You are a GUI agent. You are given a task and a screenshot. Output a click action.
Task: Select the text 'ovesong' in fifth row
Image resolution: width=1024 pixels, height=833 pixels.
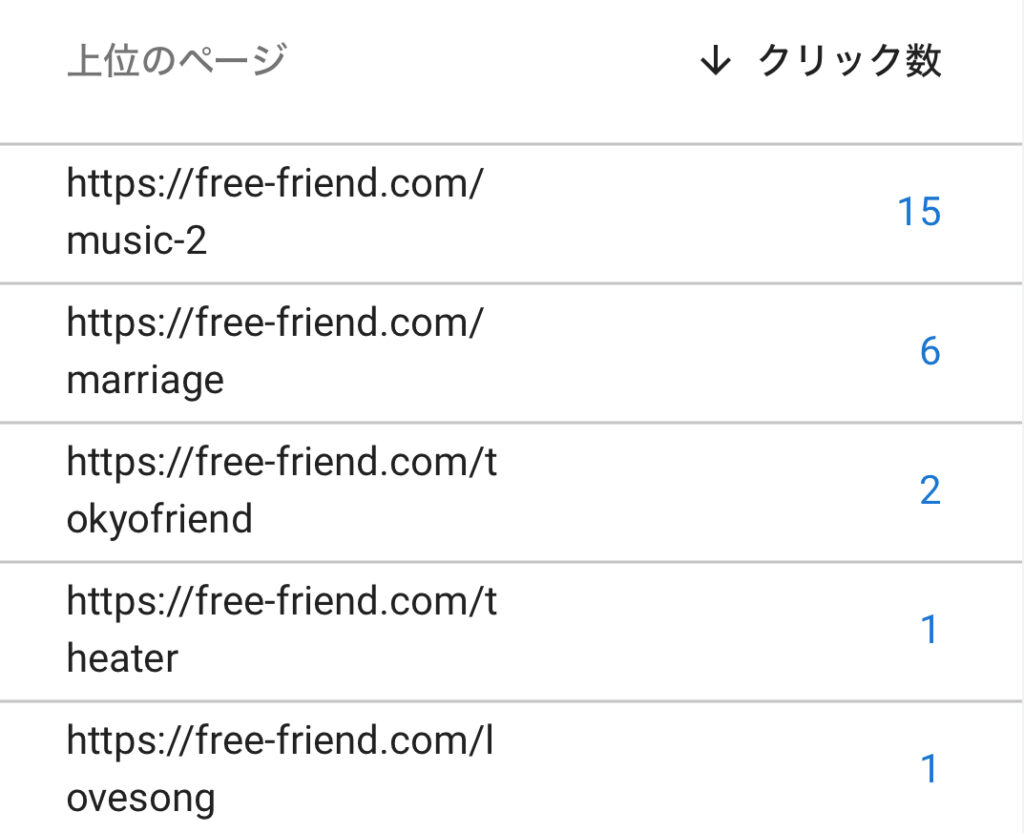point(140,798)
